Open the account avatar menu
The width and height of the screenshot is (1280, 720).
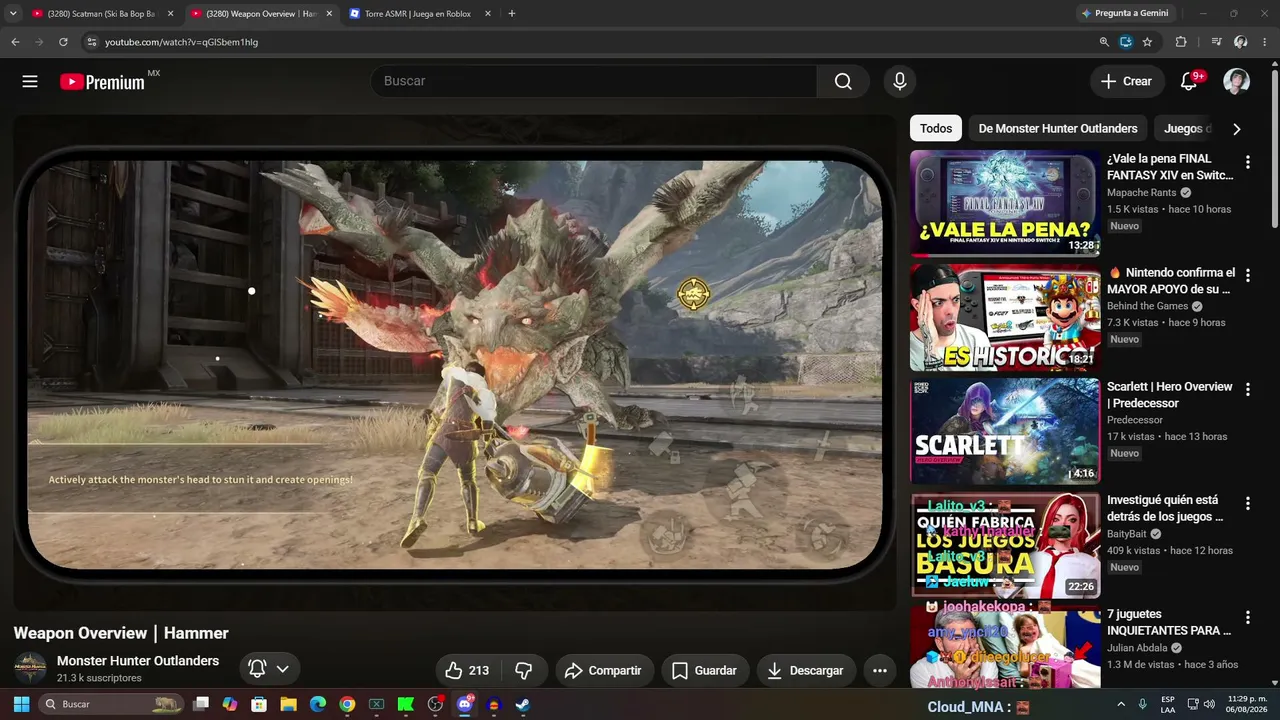[x=1237, y=82]
